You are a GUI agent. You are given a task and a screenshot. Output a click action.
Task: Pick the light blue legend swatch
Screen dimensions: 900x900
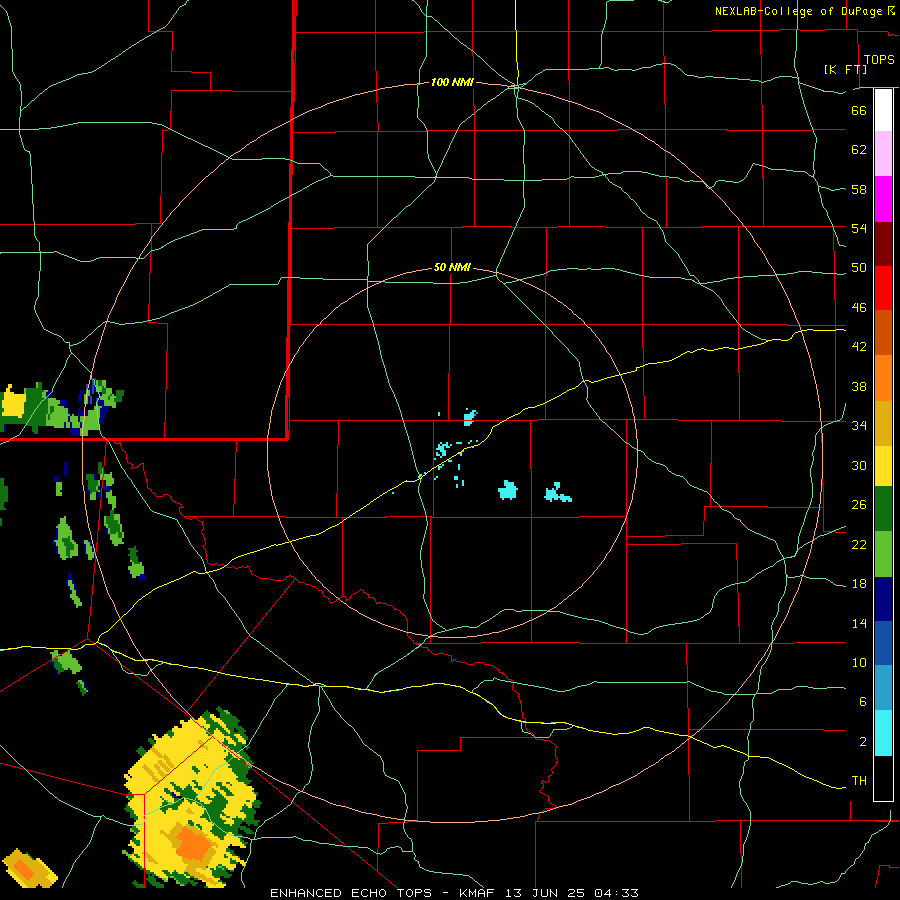coord(883,688)
